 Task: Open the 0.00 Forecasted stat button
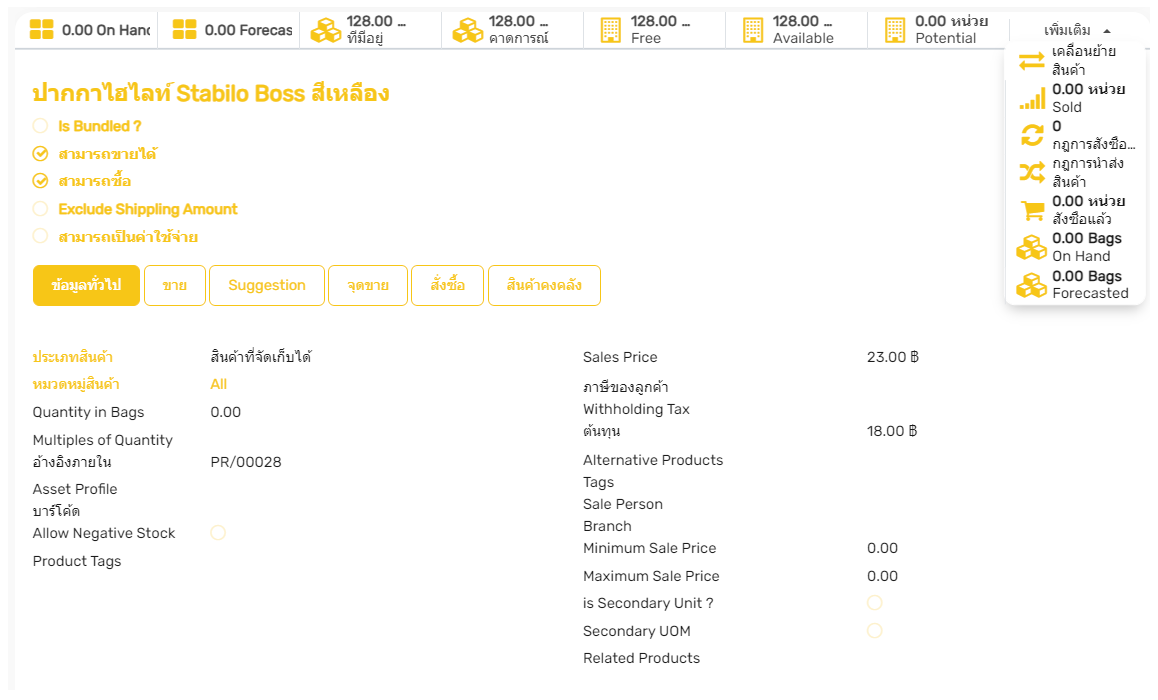[229, 30]
